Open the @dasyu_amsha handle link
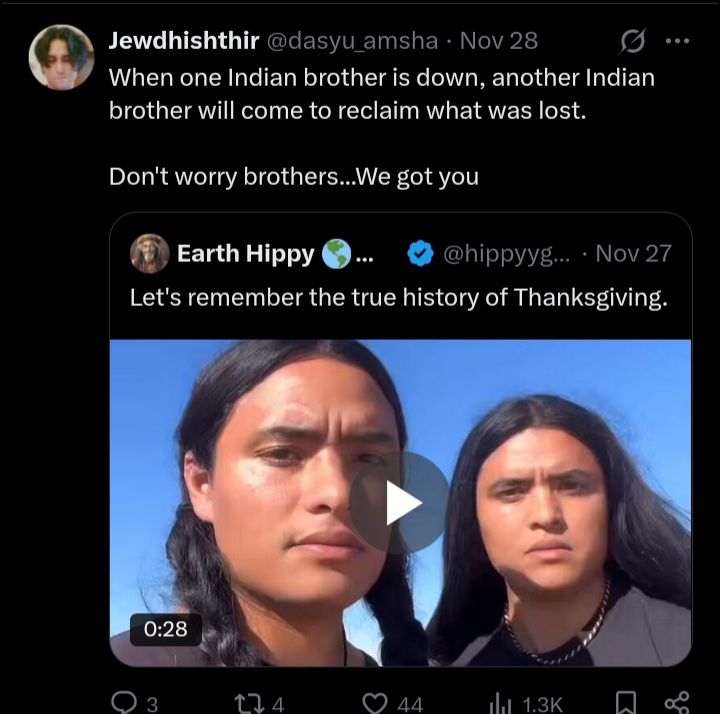The width and height of the screenshot is (720, 714). click(x=352, y=41)
